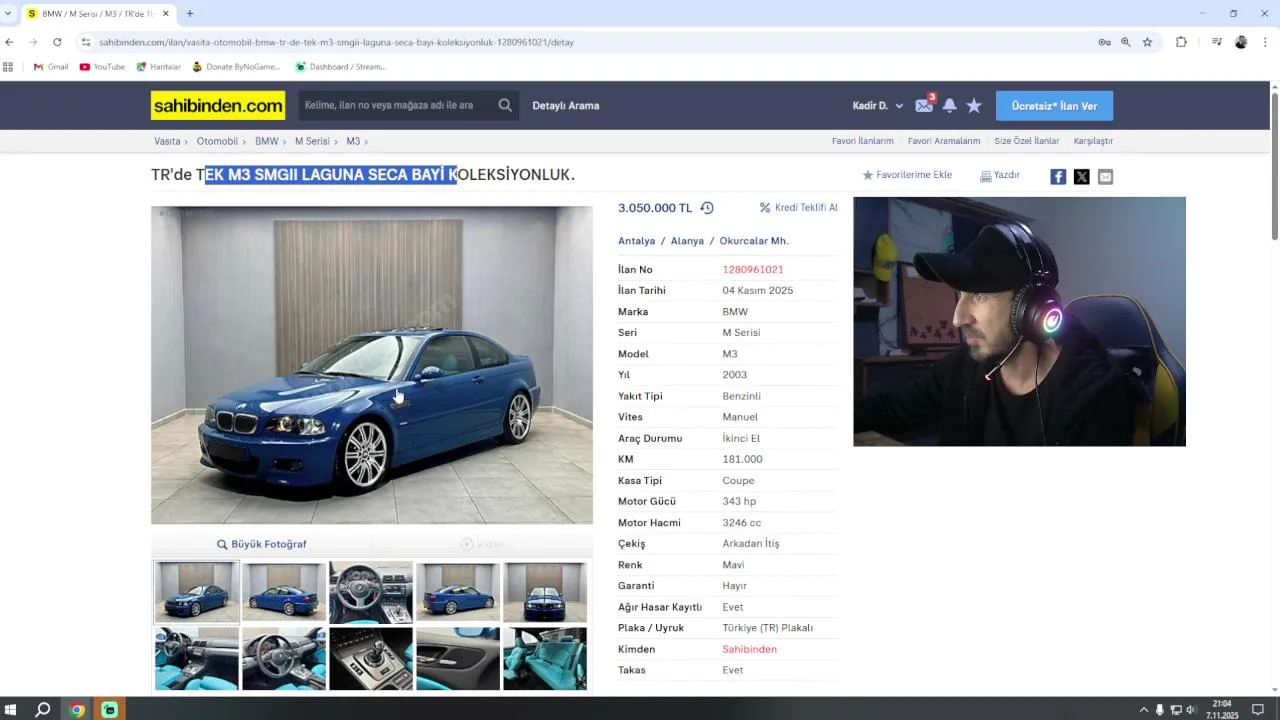Screen dimensions: 1280x720
Task: Click Okurcalar Mh. location link
Action: (754, 241)
